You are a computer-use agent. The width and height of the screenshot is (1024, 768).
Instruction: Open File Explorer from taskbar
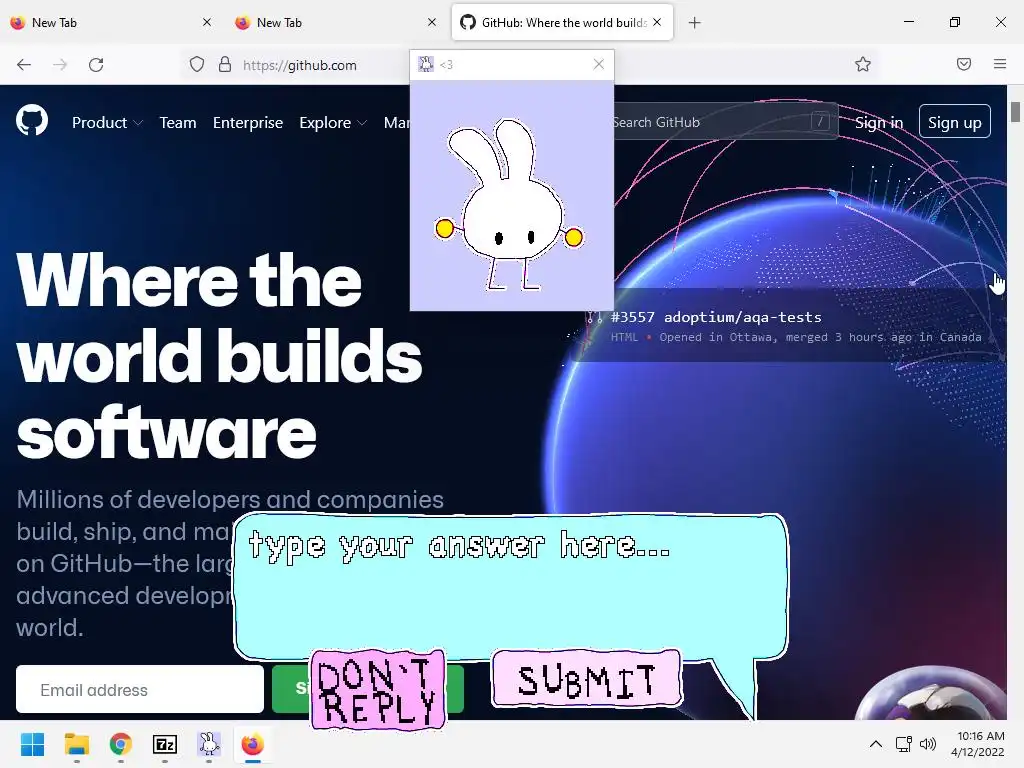tap(76, 744)
